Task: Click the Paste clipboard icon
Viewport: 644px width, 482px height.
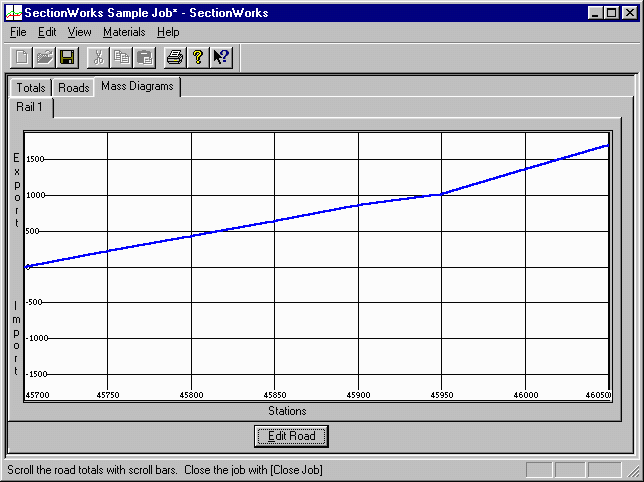Action: (144, 58)
